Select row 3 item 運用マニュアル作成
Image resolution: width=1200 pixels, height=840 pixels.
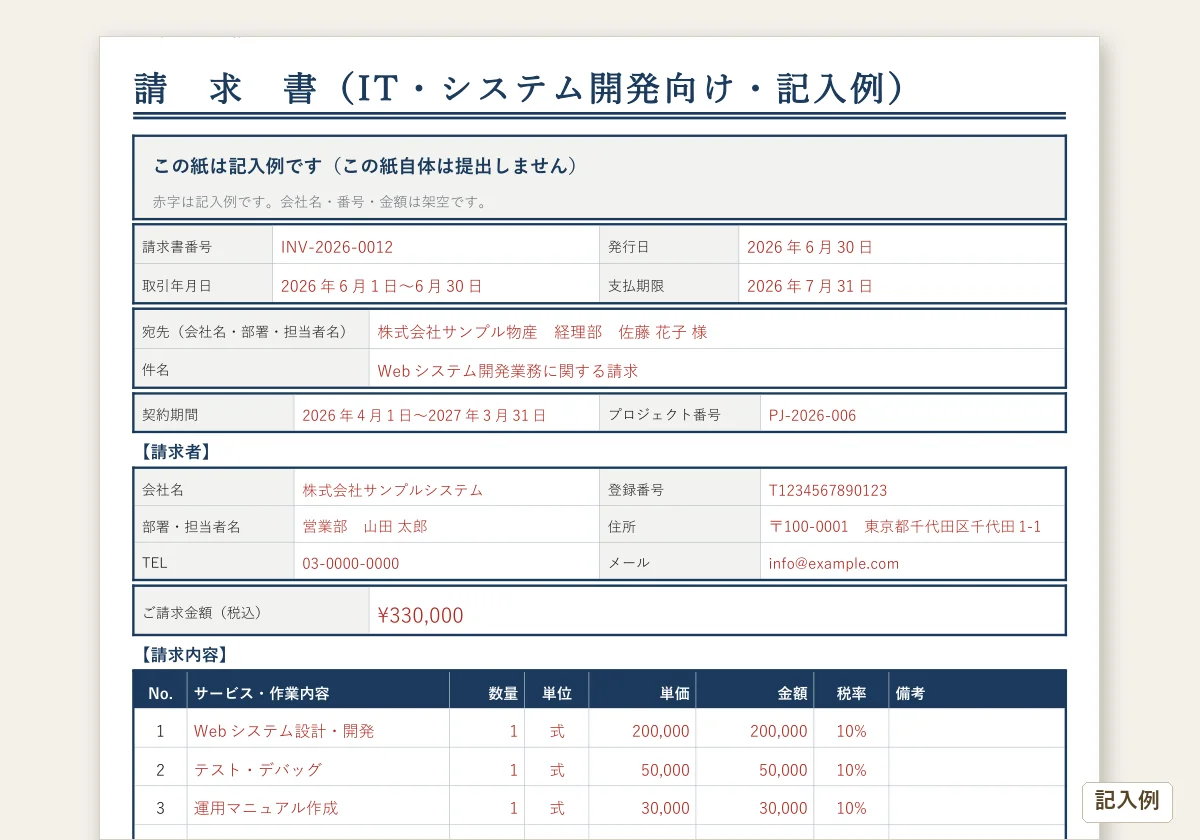266,808
